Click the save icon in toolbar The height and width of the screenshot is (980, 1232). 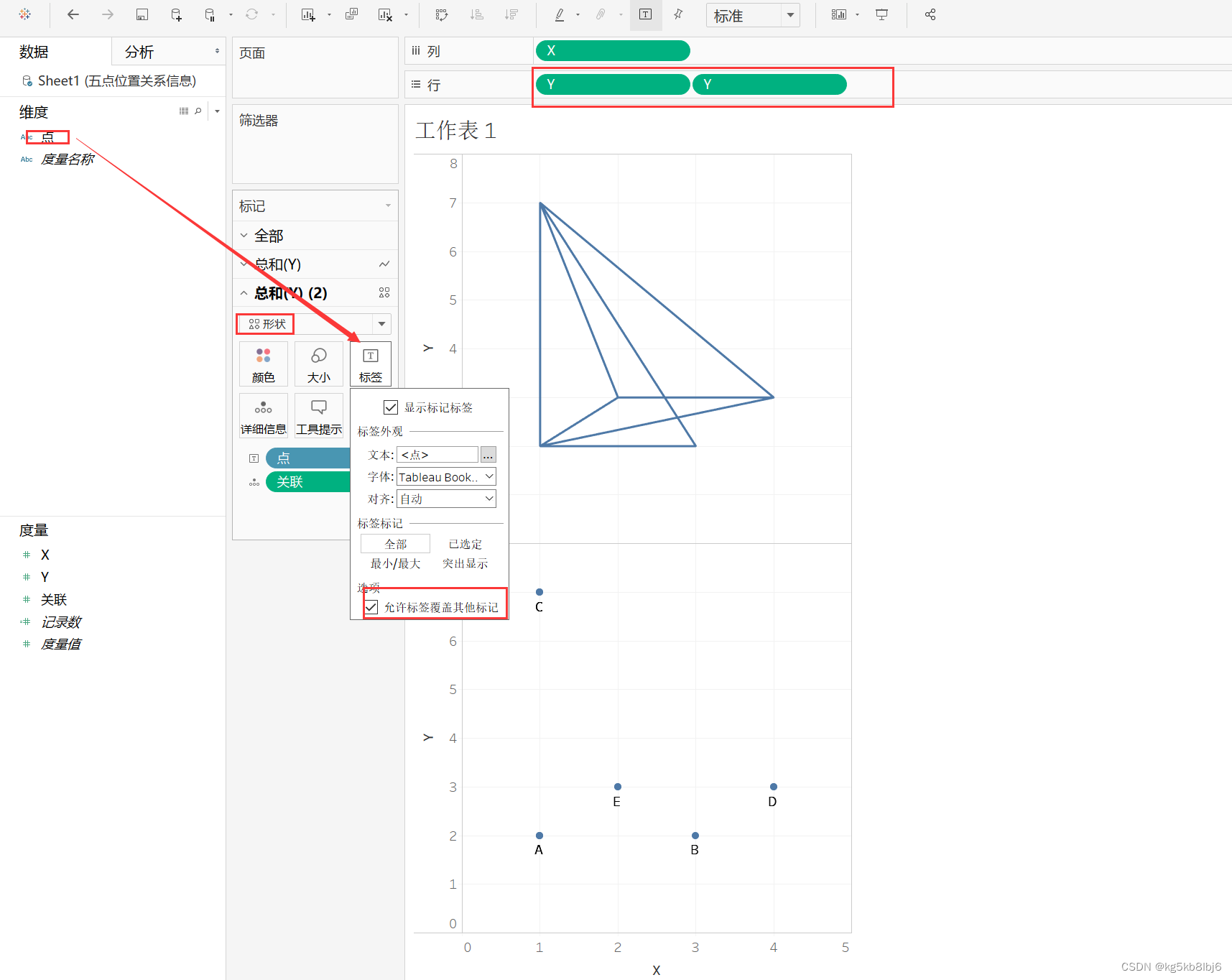click(x=142, y=14)
